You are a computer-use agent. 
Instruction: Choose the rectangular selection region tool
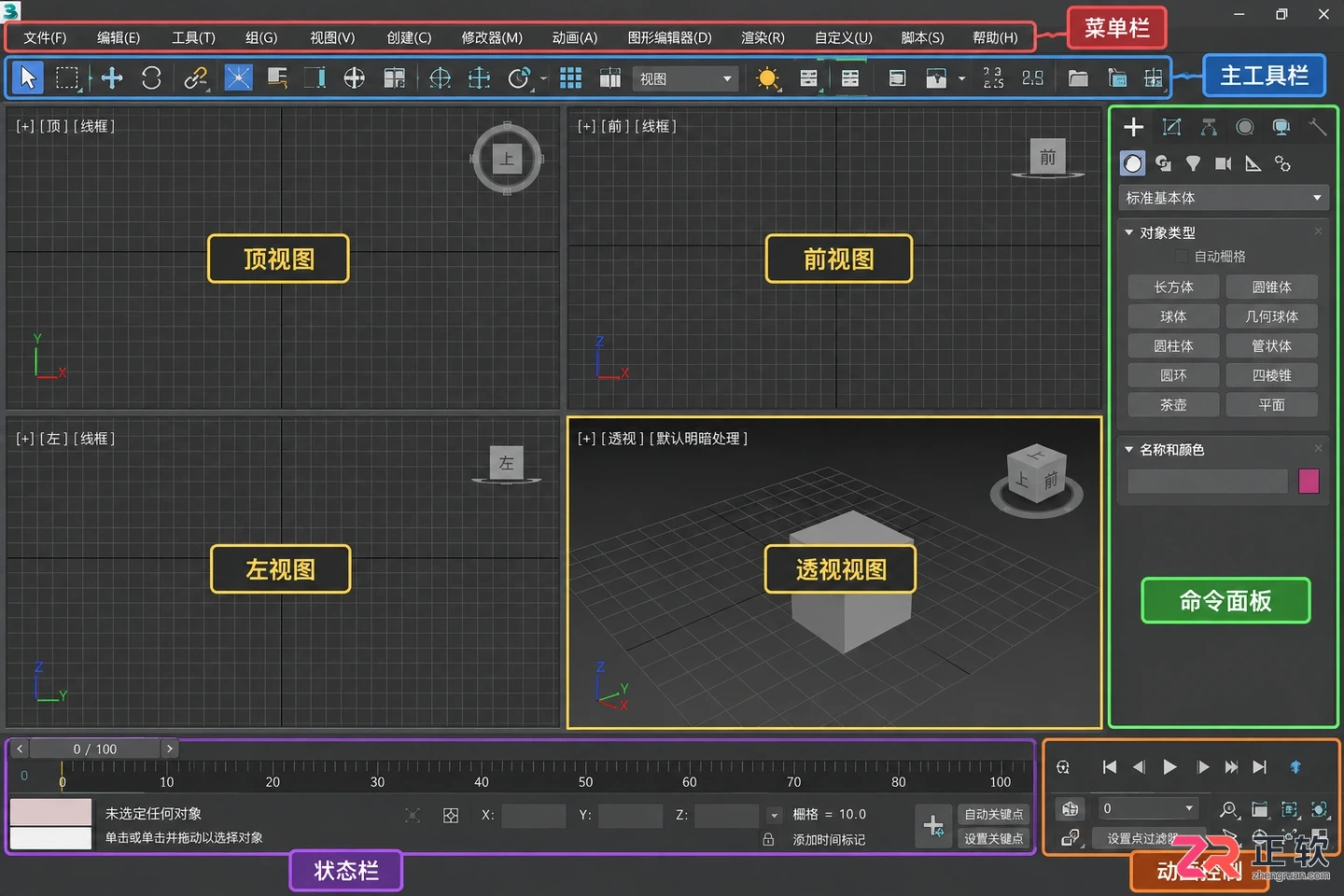[x=67, y=77]
